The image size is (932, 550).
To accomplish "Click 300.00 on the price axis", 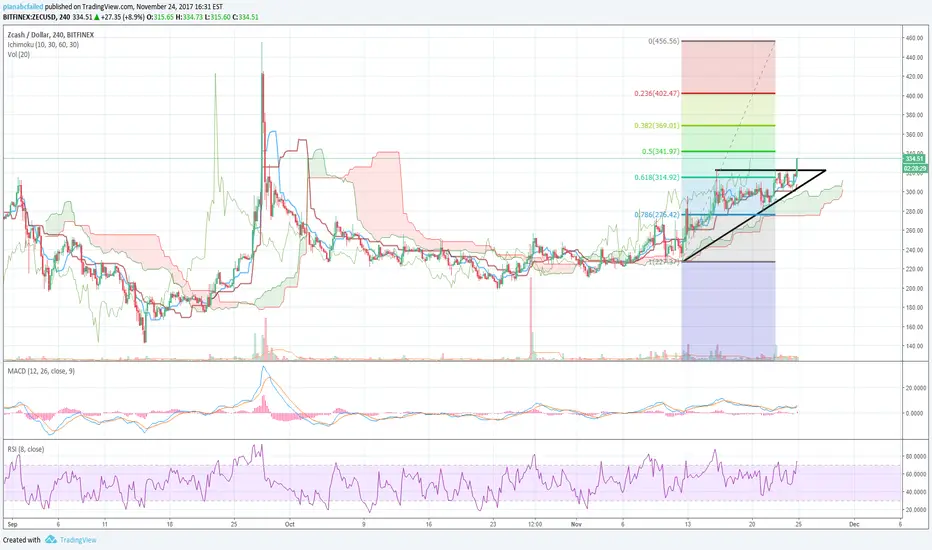I will point(914,192).
